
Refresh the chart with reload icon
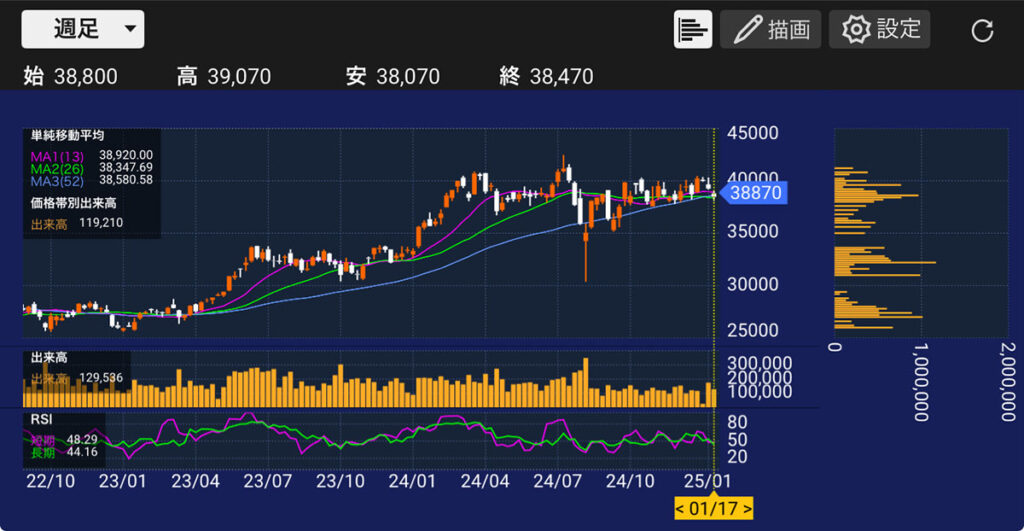[982, 31]
